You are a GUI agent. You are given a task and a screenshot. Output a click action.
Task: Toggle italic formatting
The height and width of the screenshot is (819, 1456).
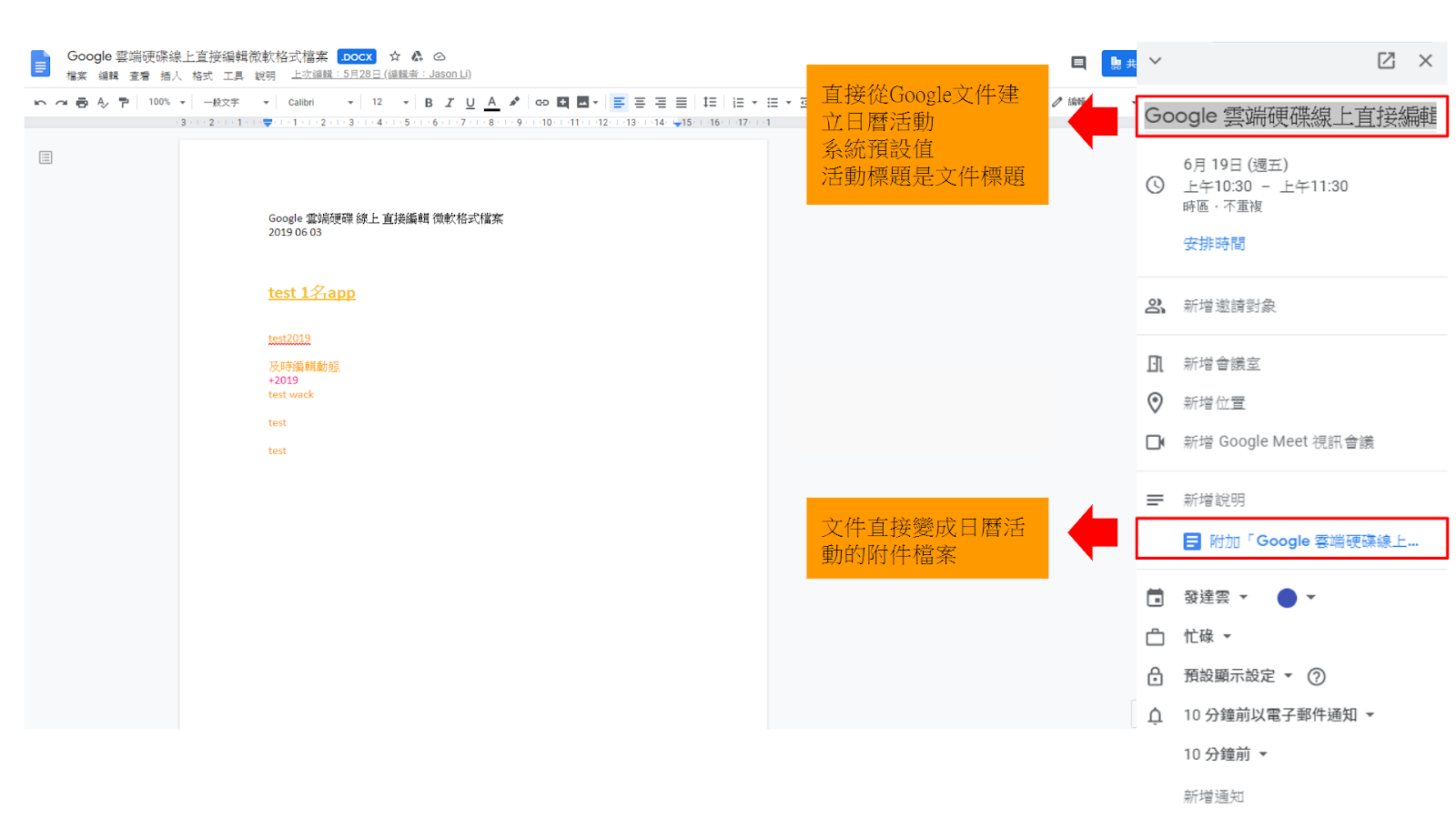(450, 103)
